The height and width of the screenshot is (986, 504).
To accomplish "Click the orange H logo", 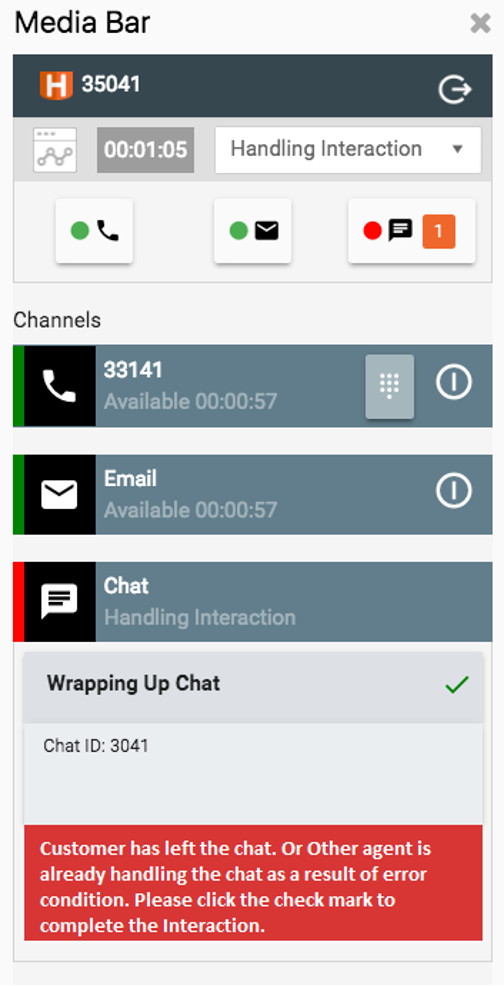I will pos(56,84).
